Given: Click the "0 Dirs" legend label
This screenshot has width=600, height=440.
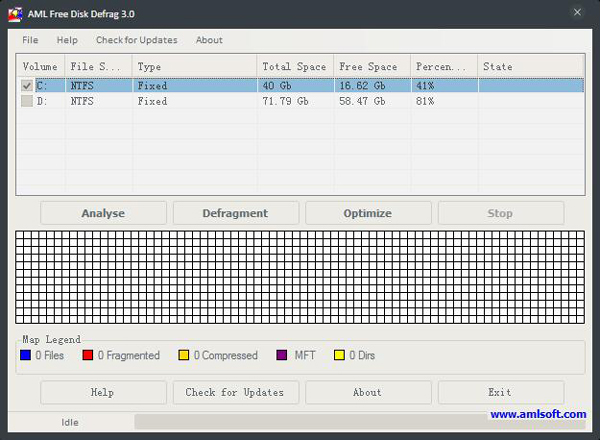Looking at the screenshot, I should tap(362, 355).
